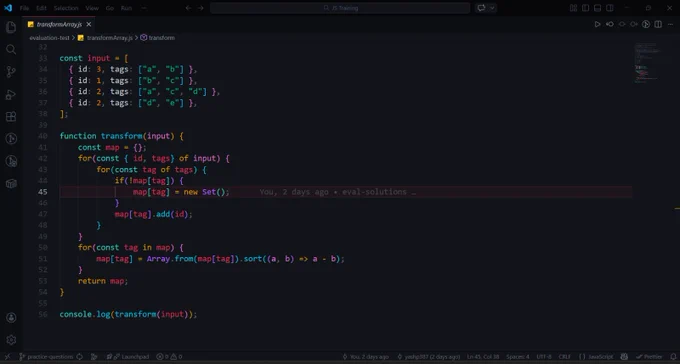Open notifications bell in status bar

tap(673, 357)
